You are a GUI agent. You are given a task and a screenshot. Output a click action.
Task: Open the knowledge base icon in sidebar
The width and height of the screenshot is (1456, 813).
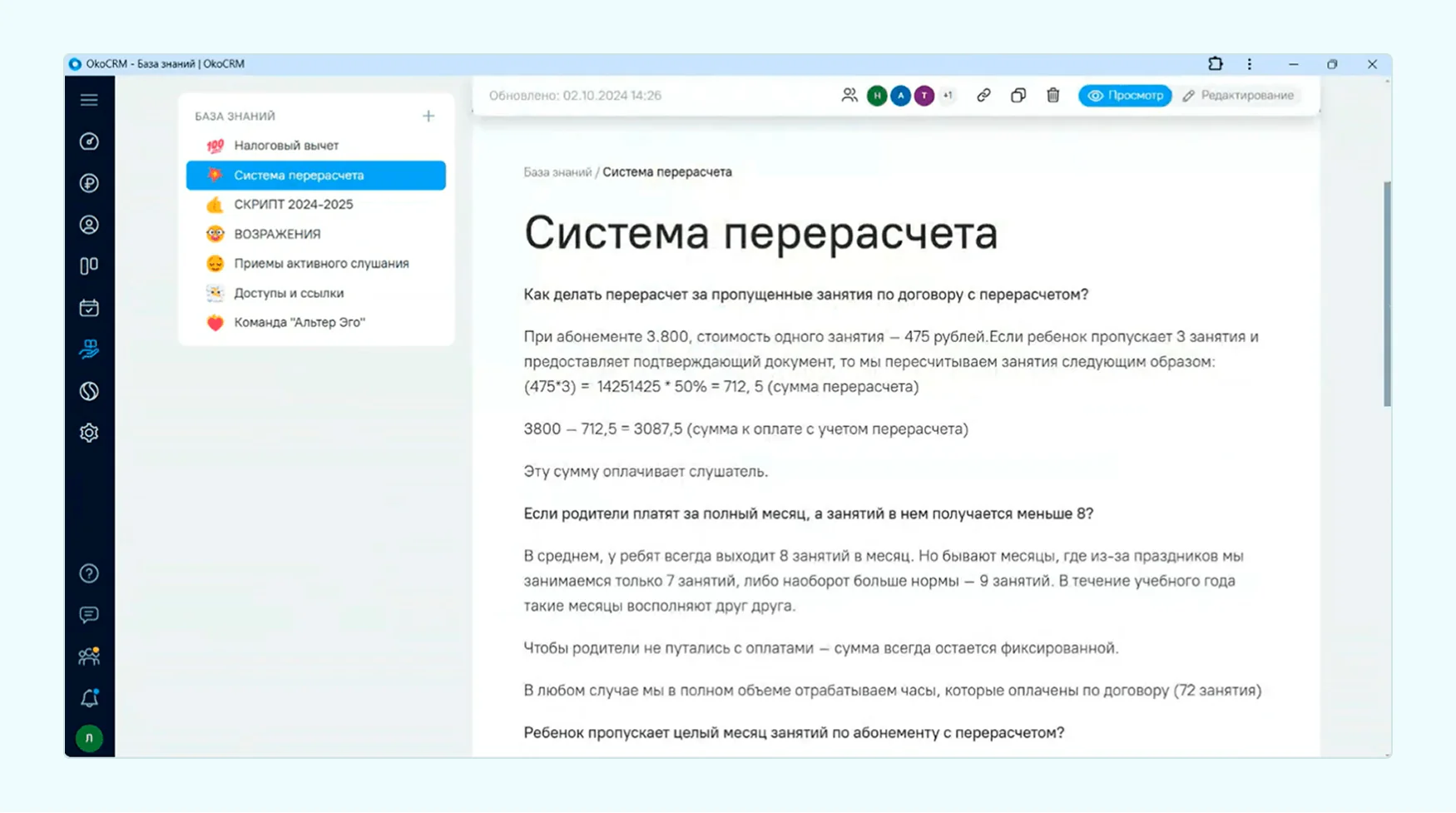tap(89, 349)
